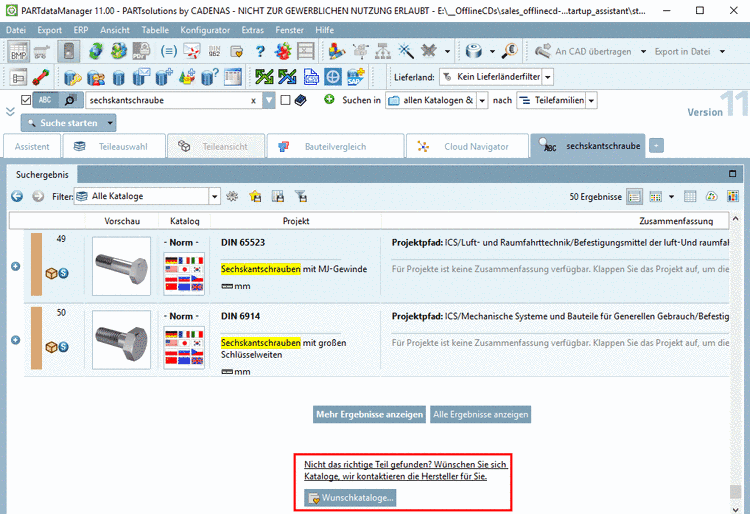Click the Euro magnifier price search icon

(x=510, y=51)
